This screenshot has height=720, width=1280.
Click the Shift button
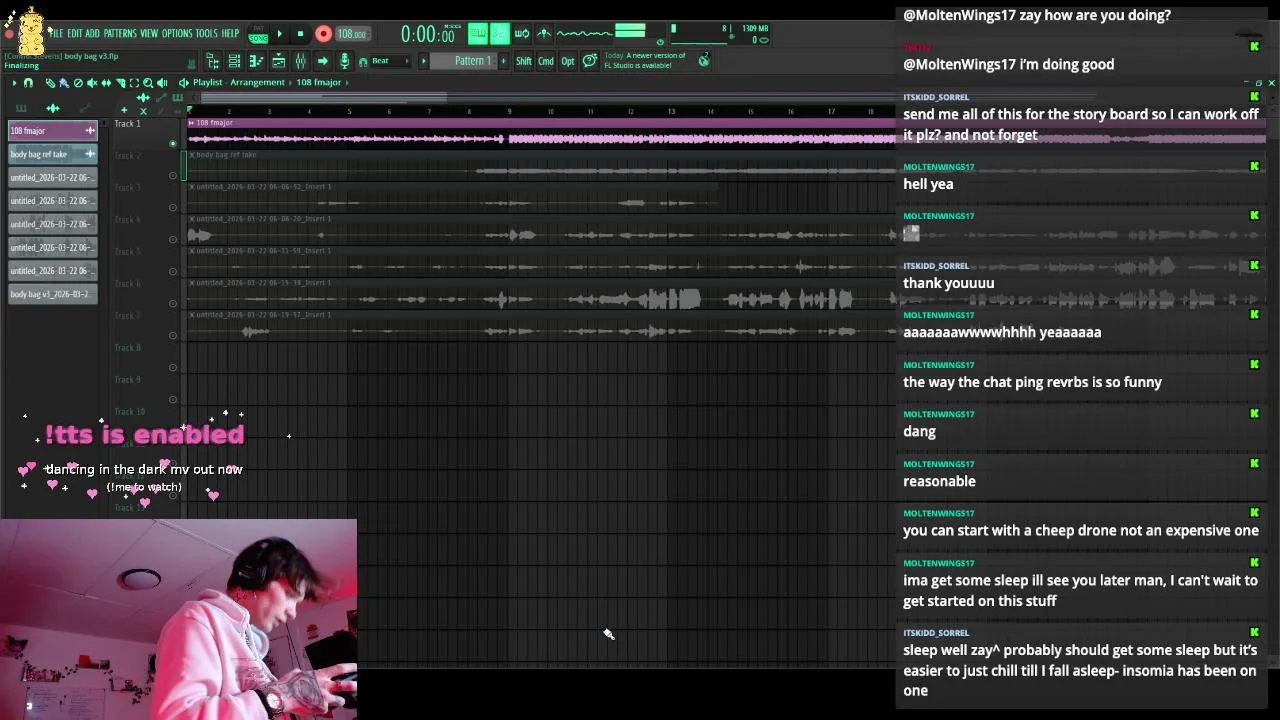pyautogui.click(x=524, y=61)
